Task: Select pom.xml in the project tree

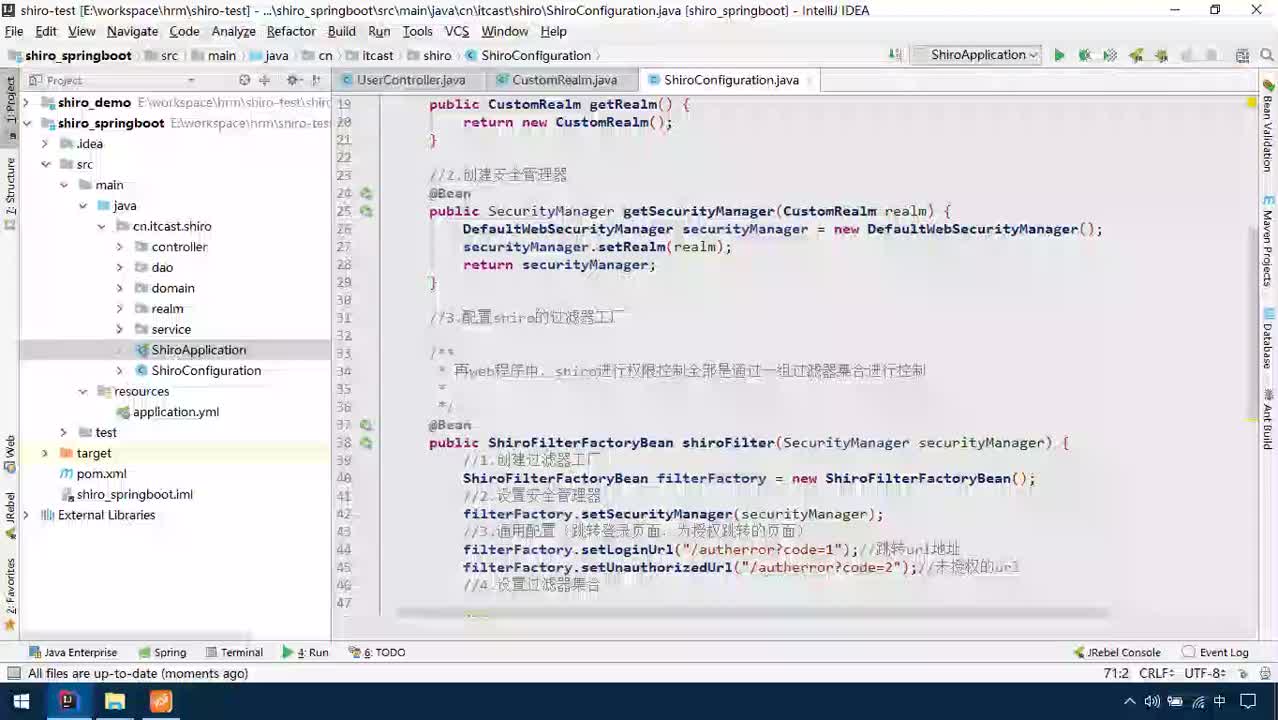Action: click(x=93, y=474)
